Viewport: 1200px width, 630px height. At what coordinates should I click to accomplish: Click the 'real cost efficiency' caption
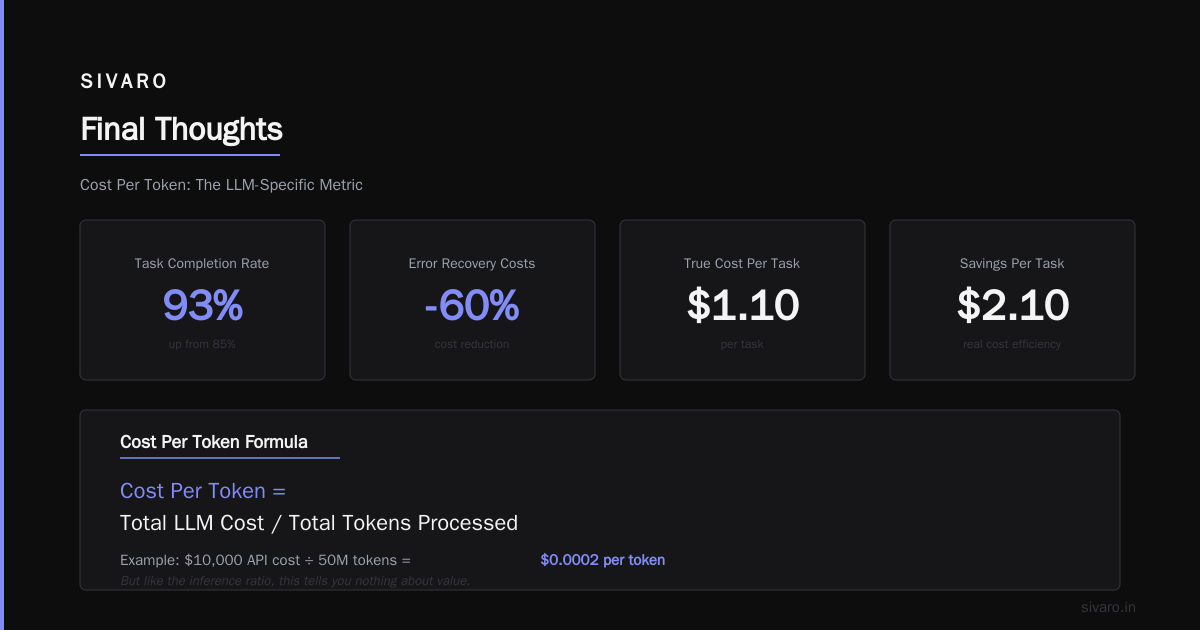(x=1012, y=344)
